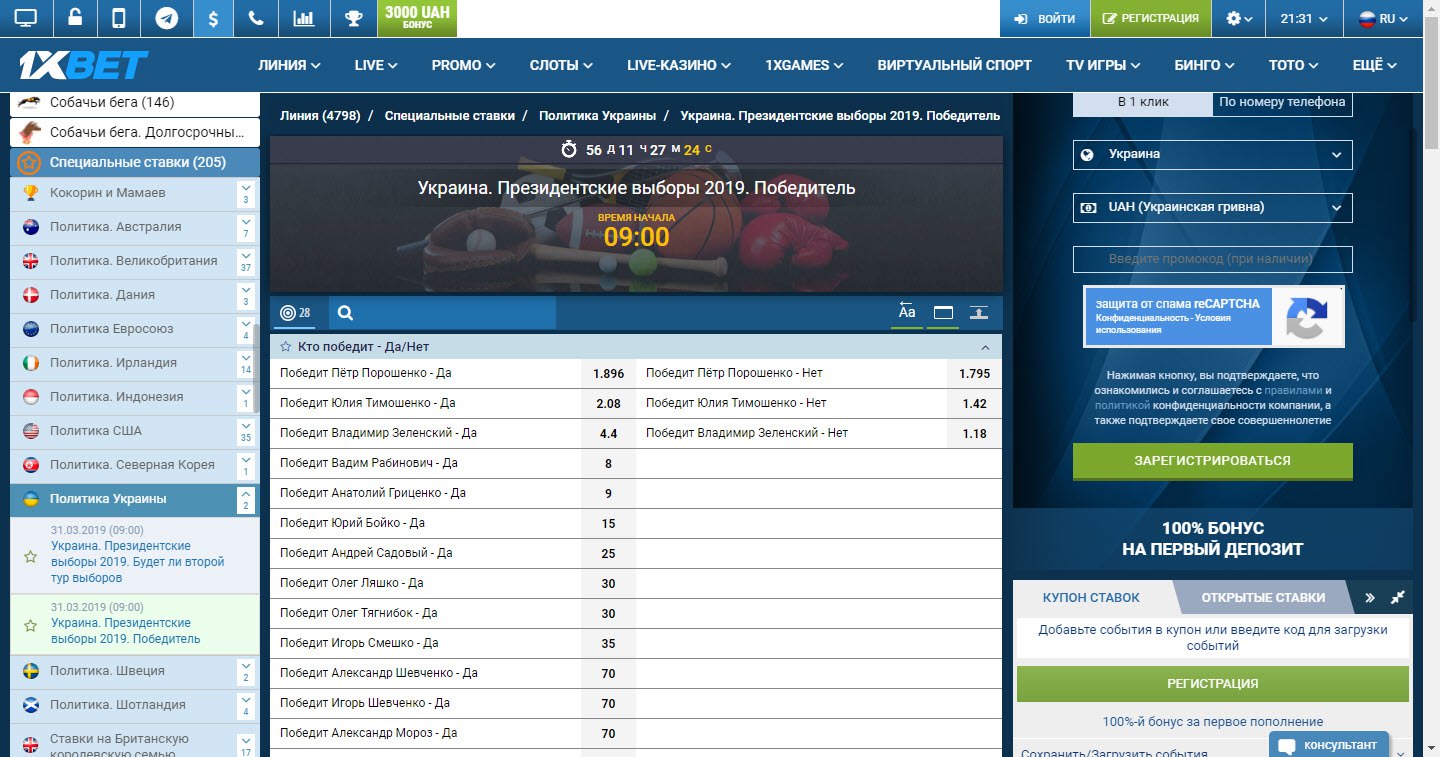
Task: Go to home via 1XBET logo
Action: tap(83, 65)
